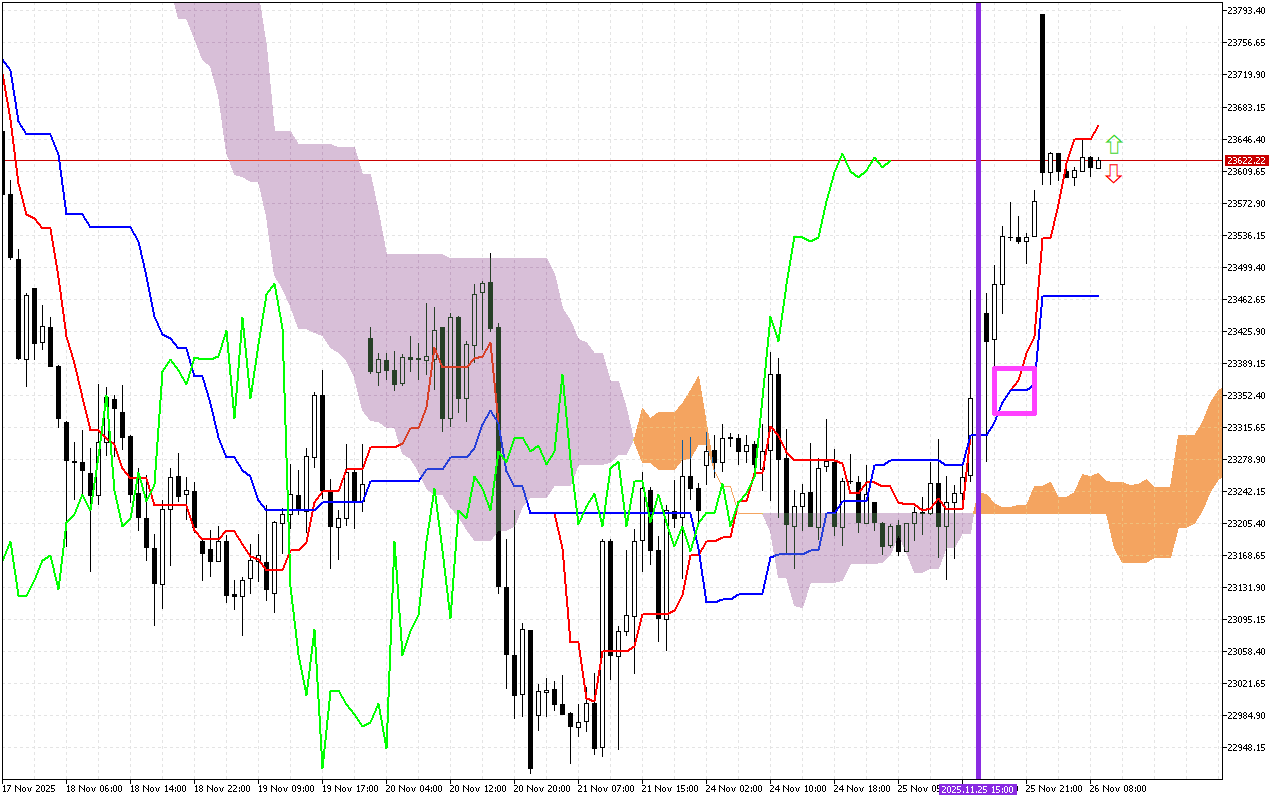Click the 22948.15 price scale label
This screenshot has height=800, width=1280.
pos(1246,747)
